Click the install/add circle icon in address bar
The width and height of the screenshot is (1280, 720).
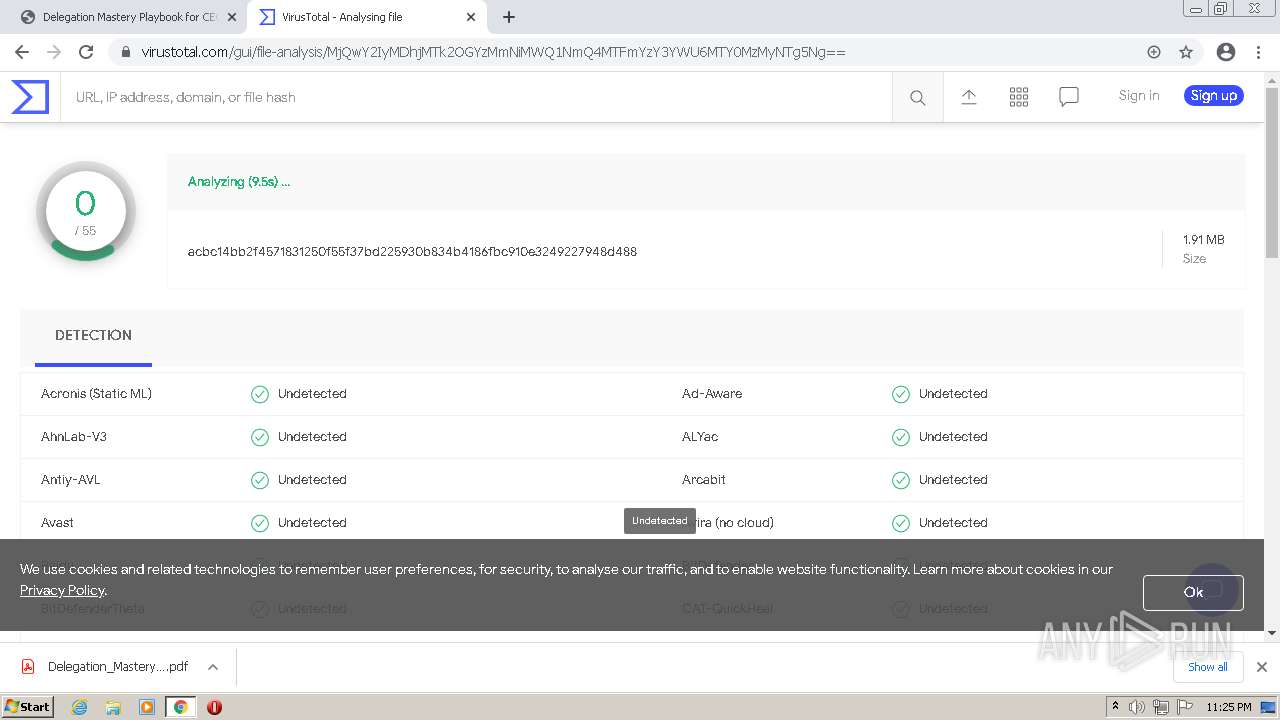[x=1154, y=52]
